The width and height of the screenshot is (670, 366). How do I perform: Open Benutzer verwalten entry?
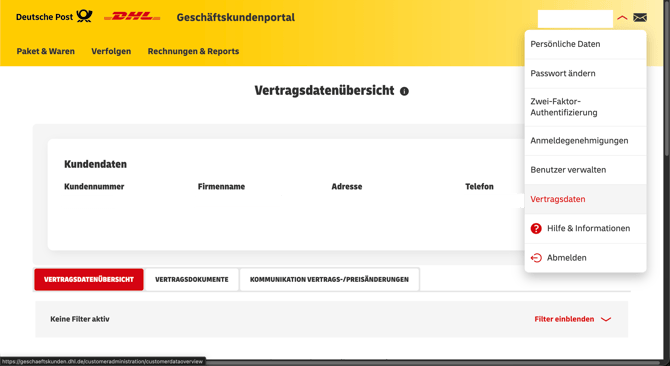point(585,170)
